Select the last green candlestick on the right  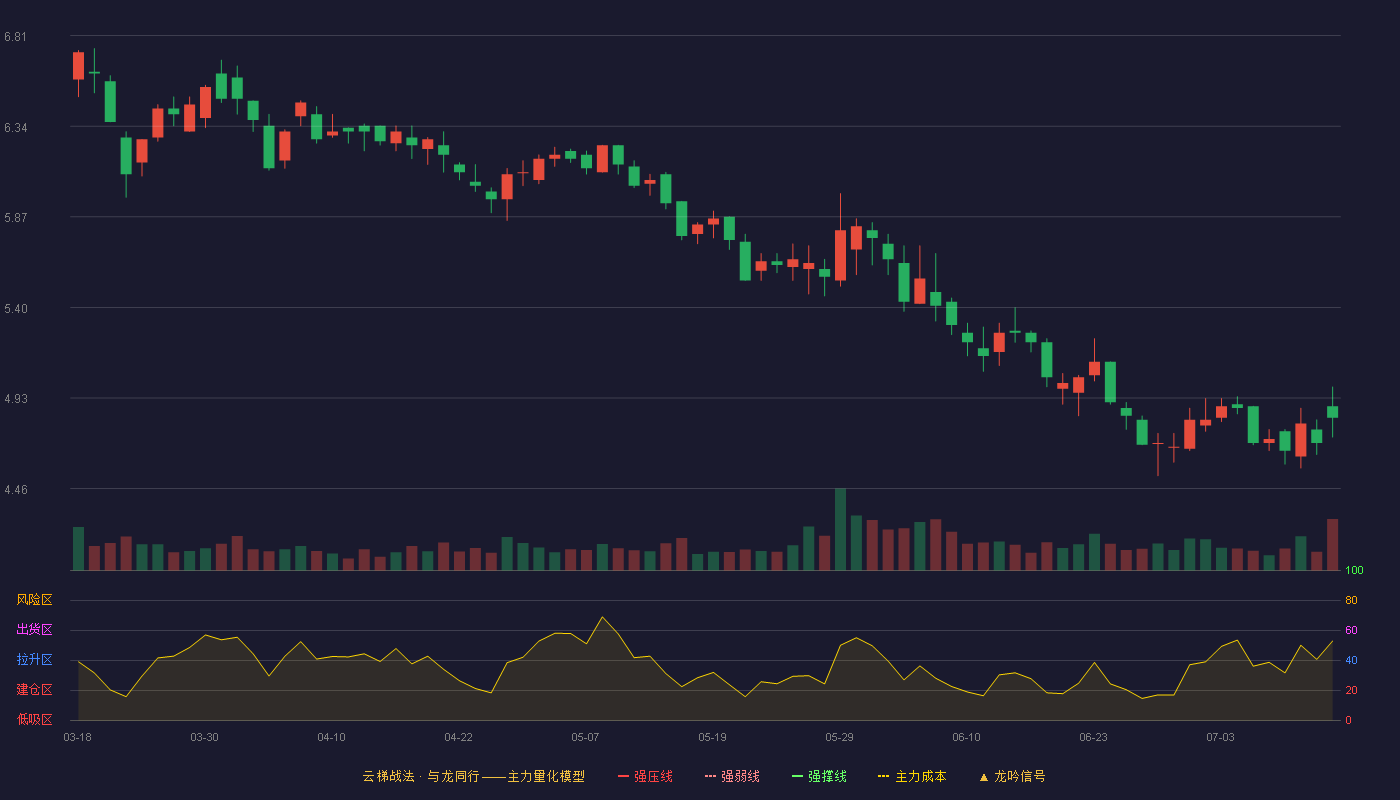point(1332,411)
